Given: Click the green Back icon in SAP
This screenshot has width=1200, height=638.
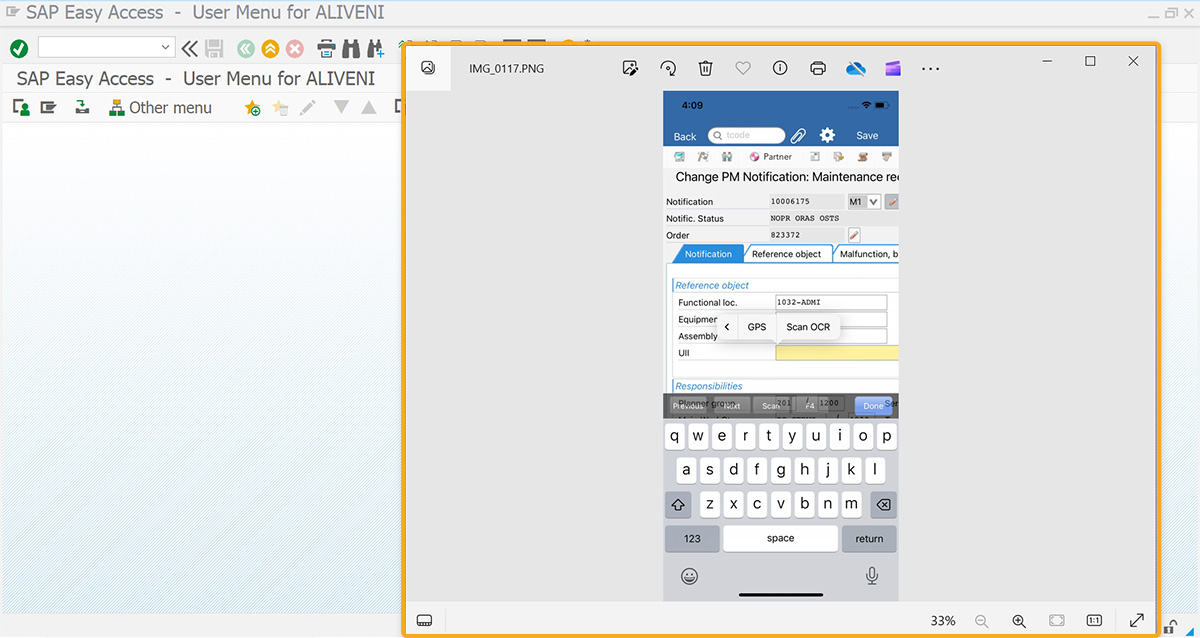Looking at the screenshot, I should (245, 48).
